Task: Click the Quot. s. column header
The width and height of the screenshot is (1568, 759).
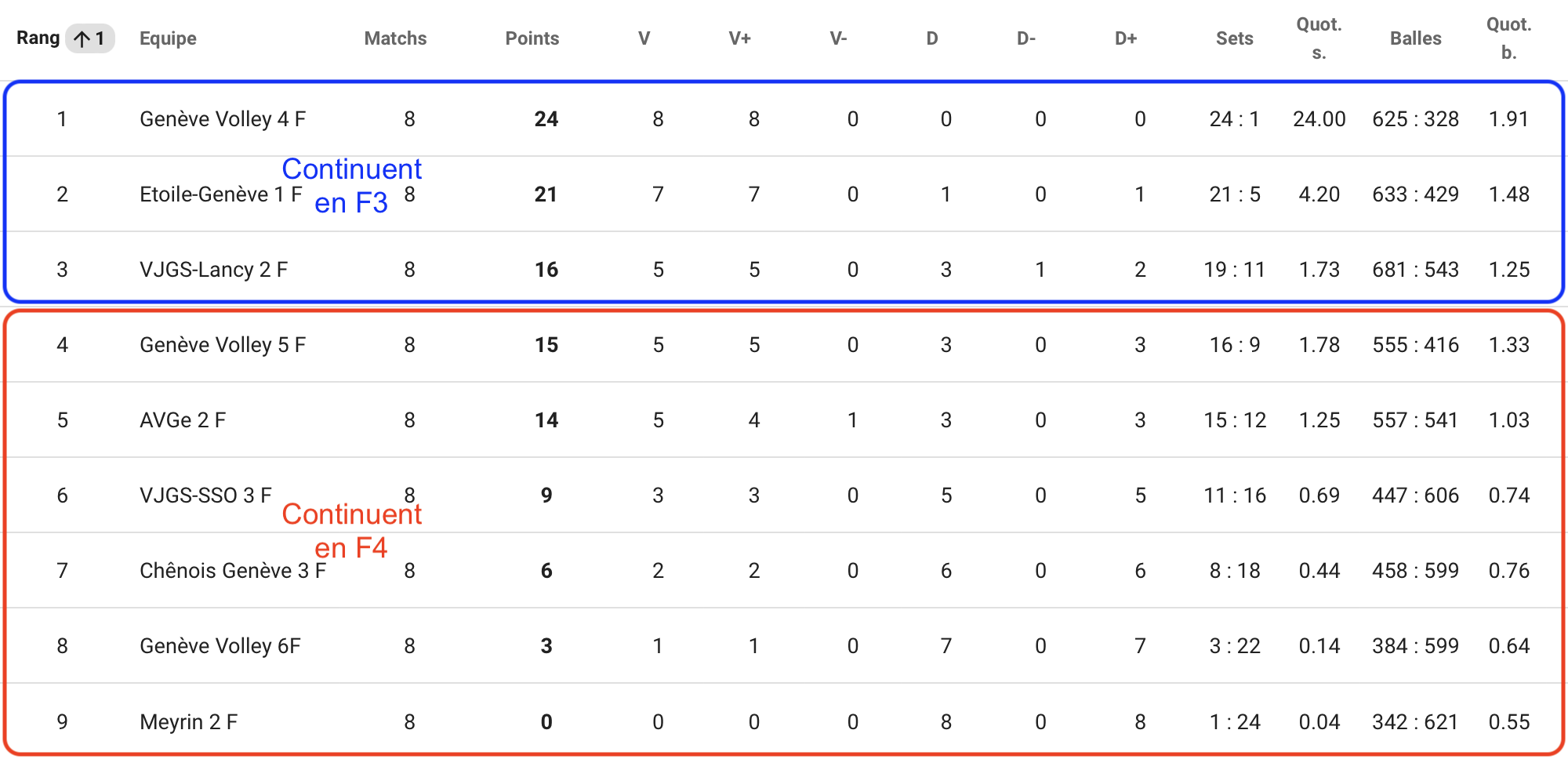Action: 1319,38
